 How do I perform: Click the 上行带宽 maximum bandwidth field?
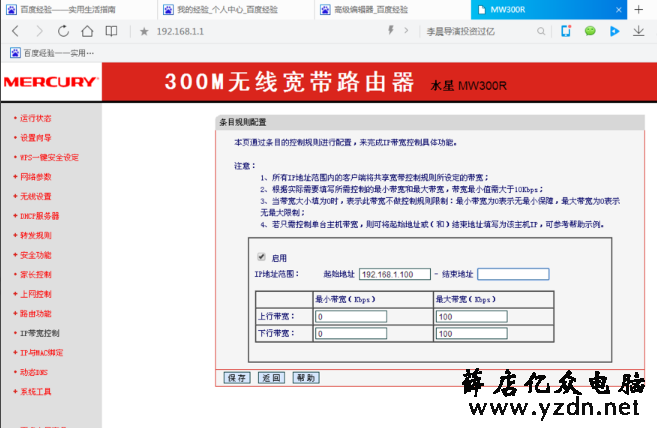coord(471,316)
